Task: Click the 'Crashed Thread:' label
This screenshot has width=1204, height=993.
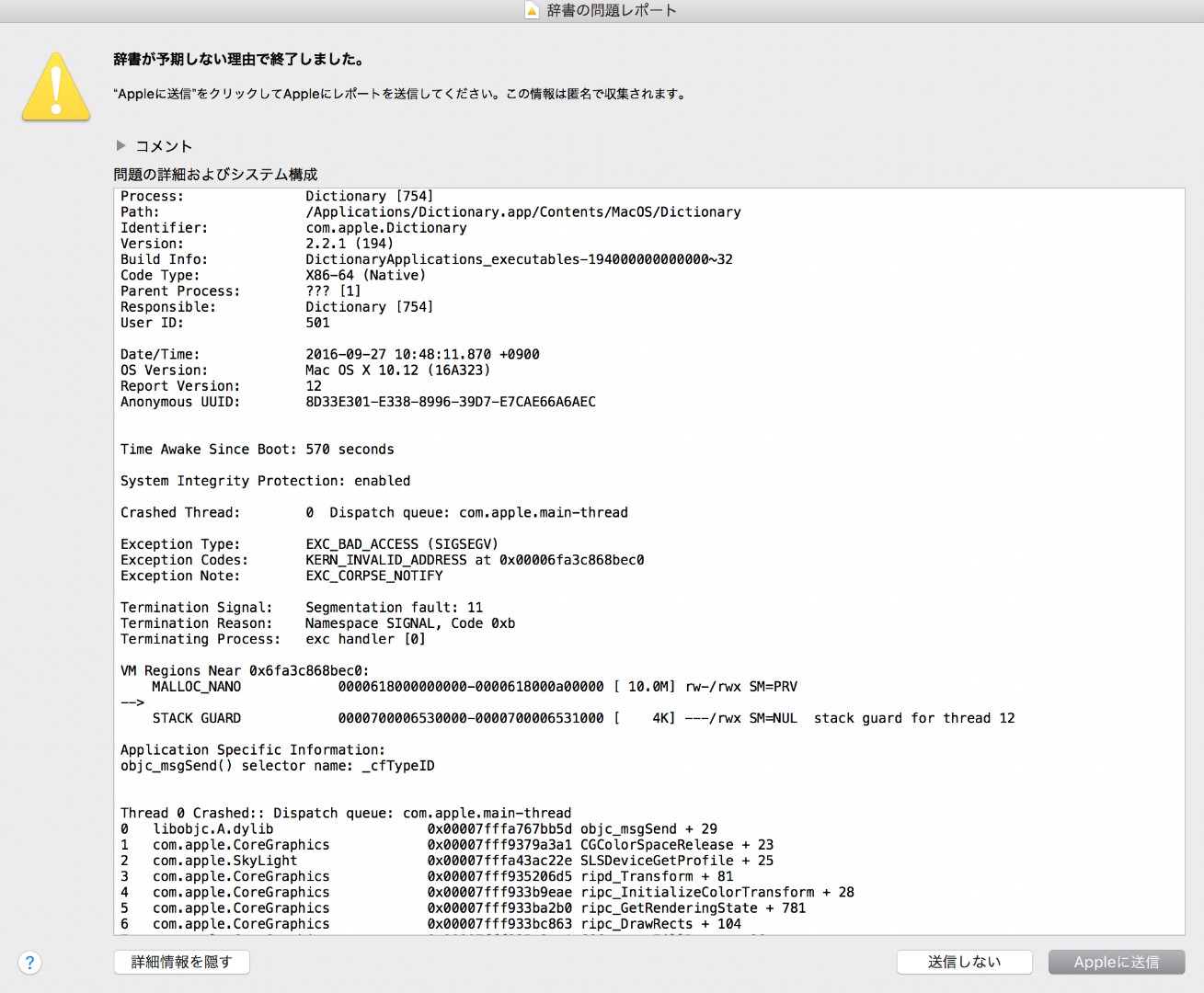Action: (180, 512)
